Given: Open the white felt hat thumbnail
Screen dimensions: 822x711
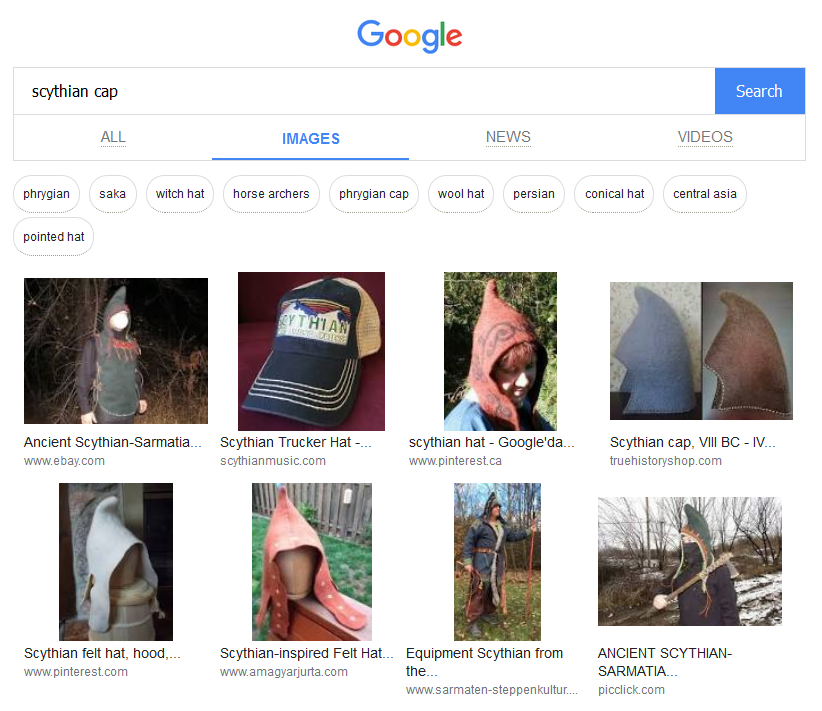Looking at the screenshot, I should (116, 562).
